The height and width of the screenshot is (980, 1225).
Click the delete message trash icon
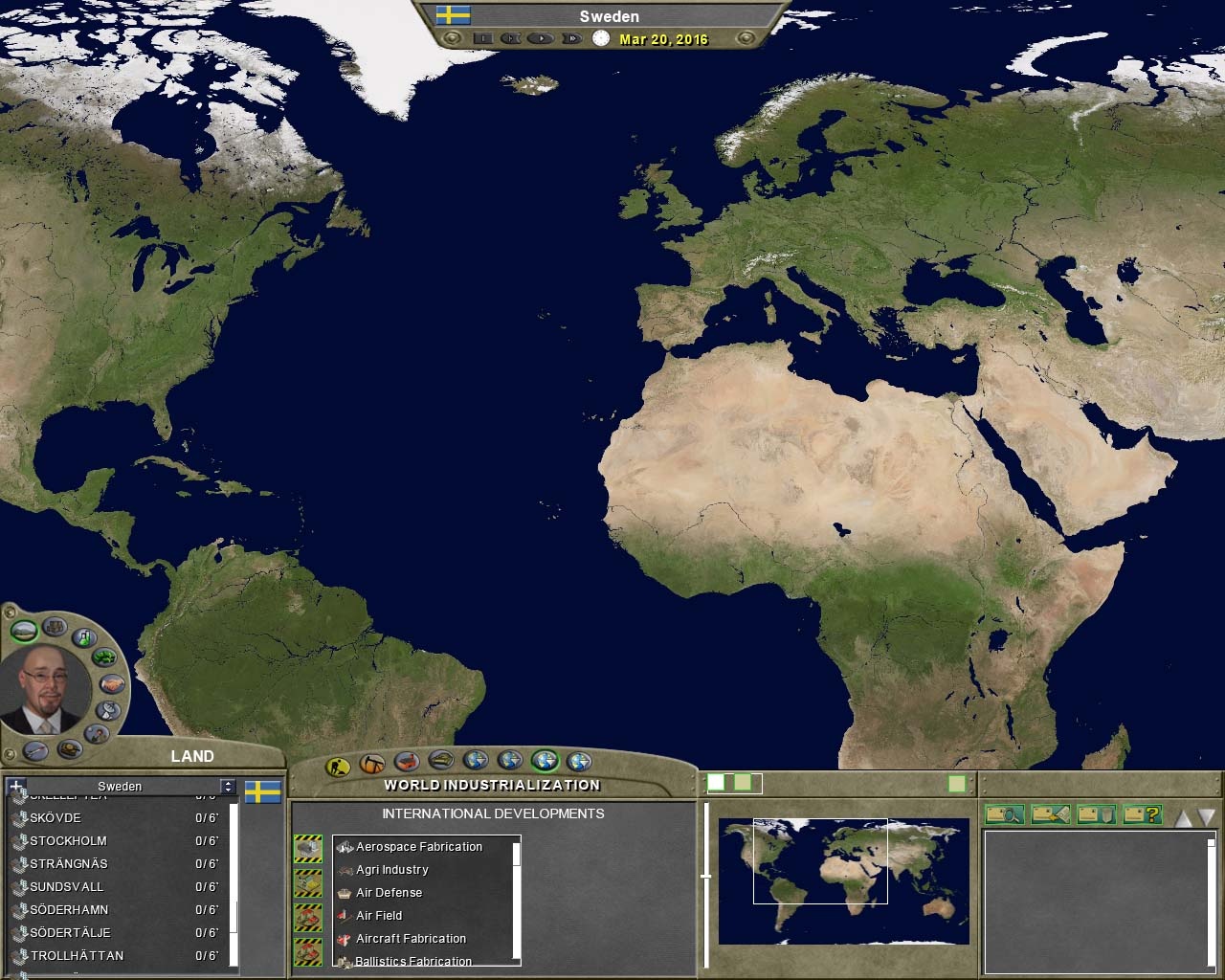point(1096,814)
